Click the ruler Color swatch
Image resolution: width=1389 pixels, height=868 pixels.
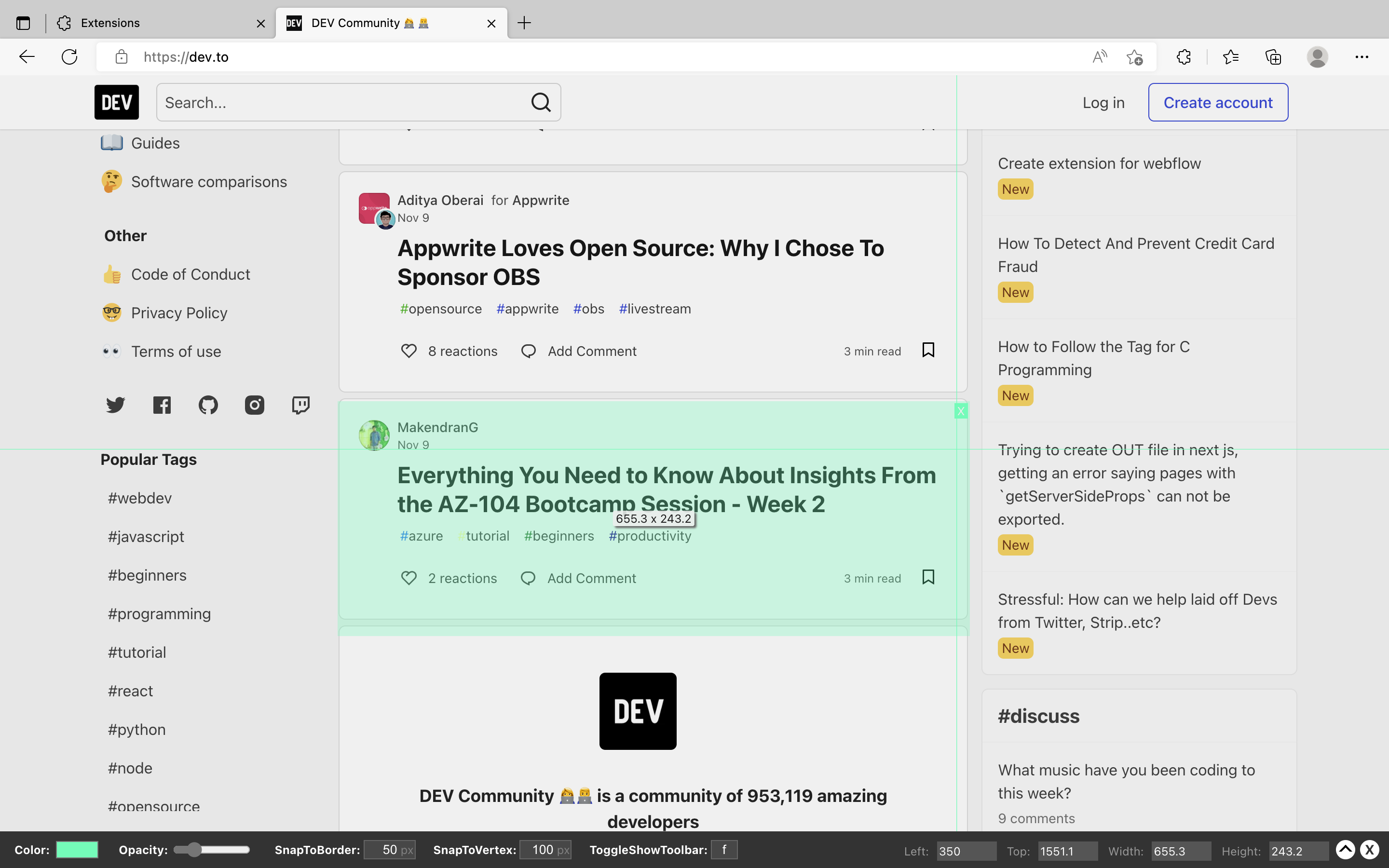click(x=77, y=850)
